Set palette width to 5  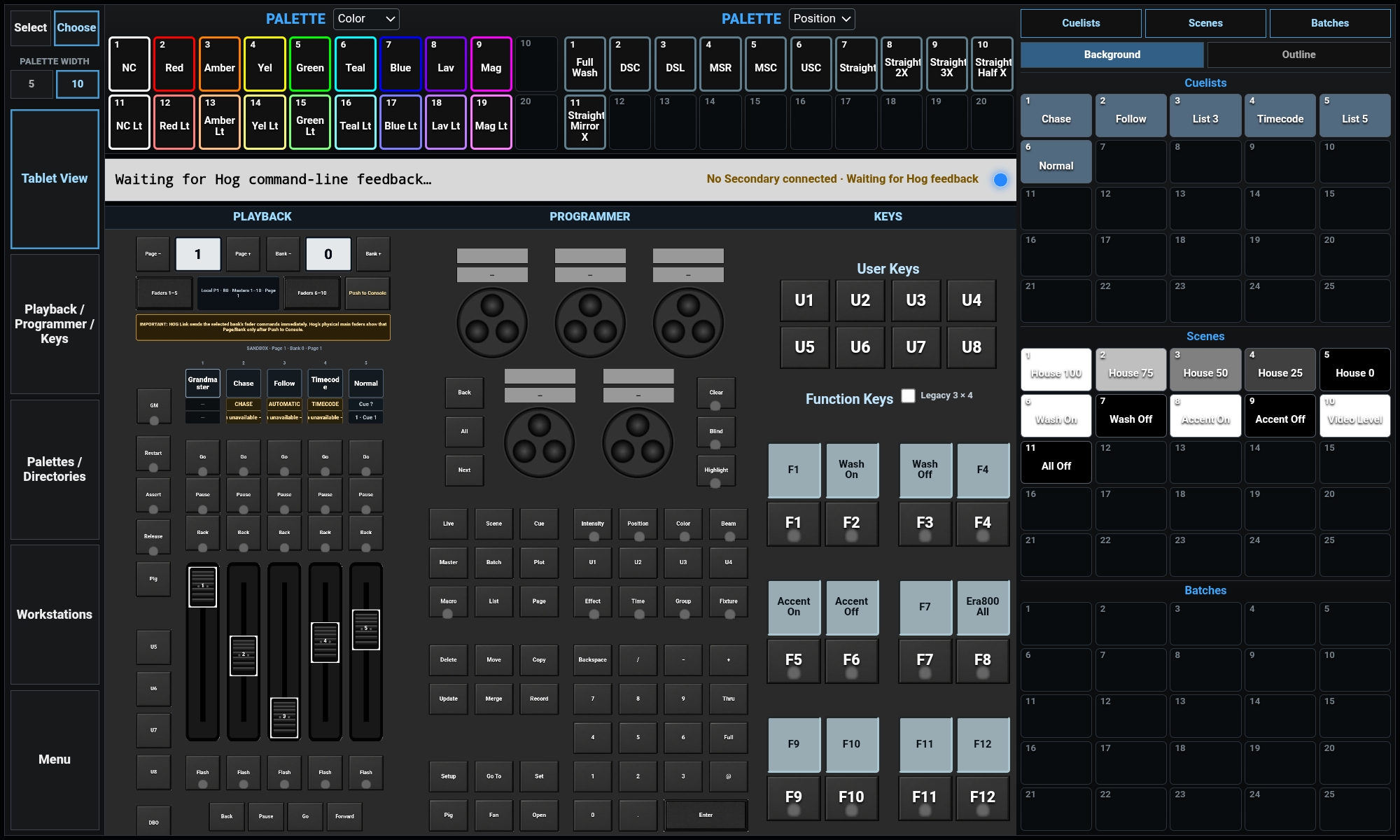click(x=31, y=84)
